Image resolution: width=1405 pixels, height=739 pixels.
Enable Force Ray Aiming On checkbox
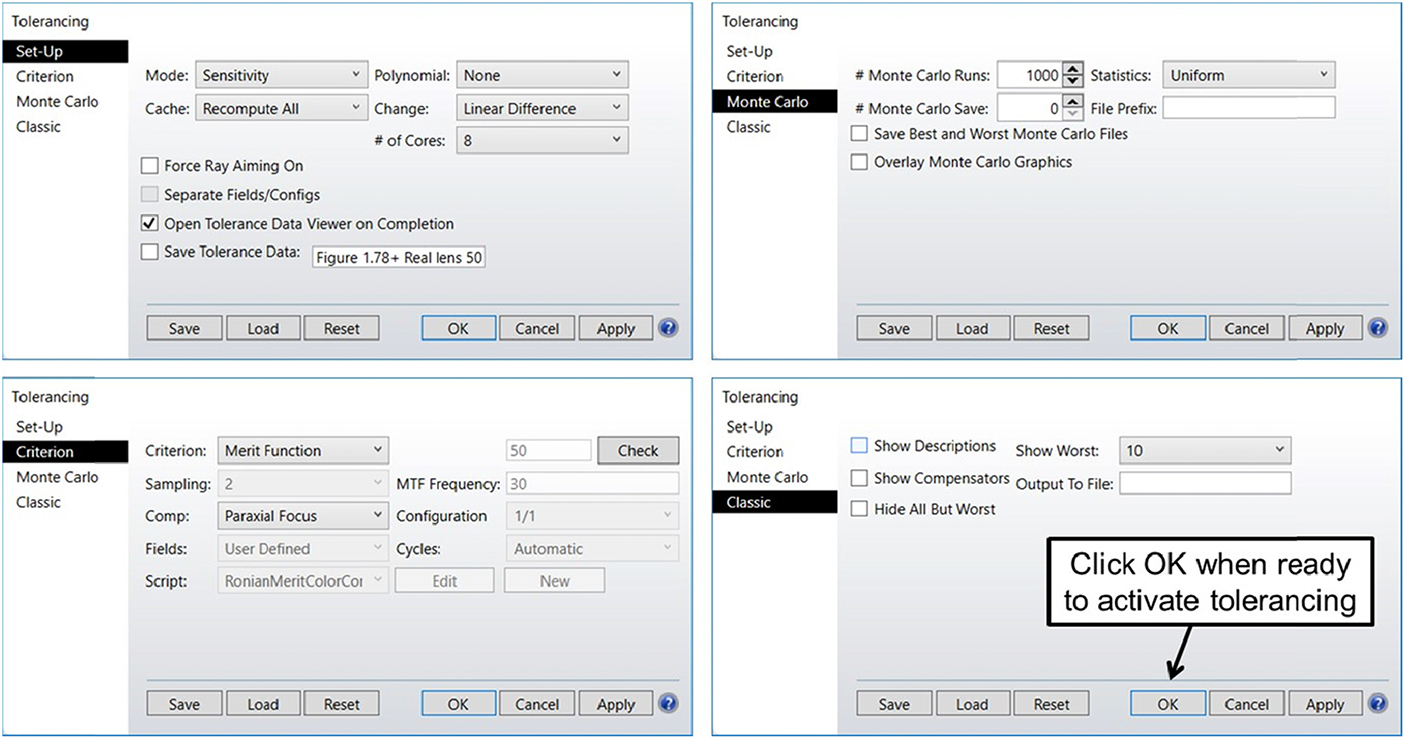(150, 166)
